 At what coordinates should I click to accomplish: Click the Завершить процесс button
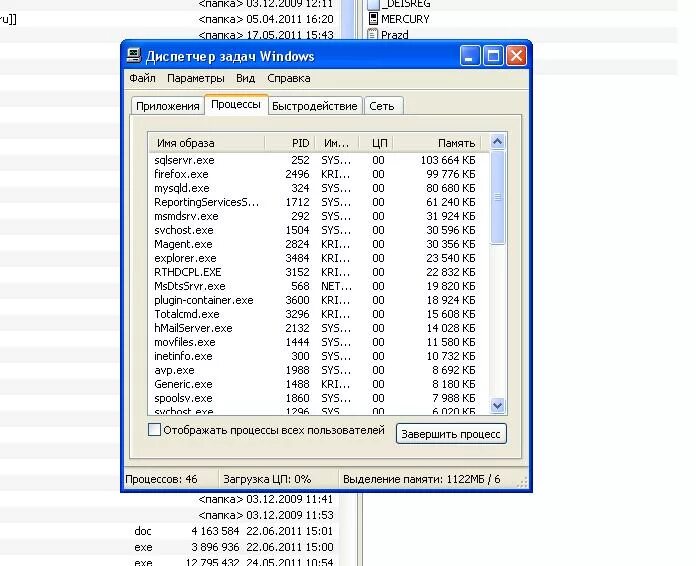click(451, 434)
